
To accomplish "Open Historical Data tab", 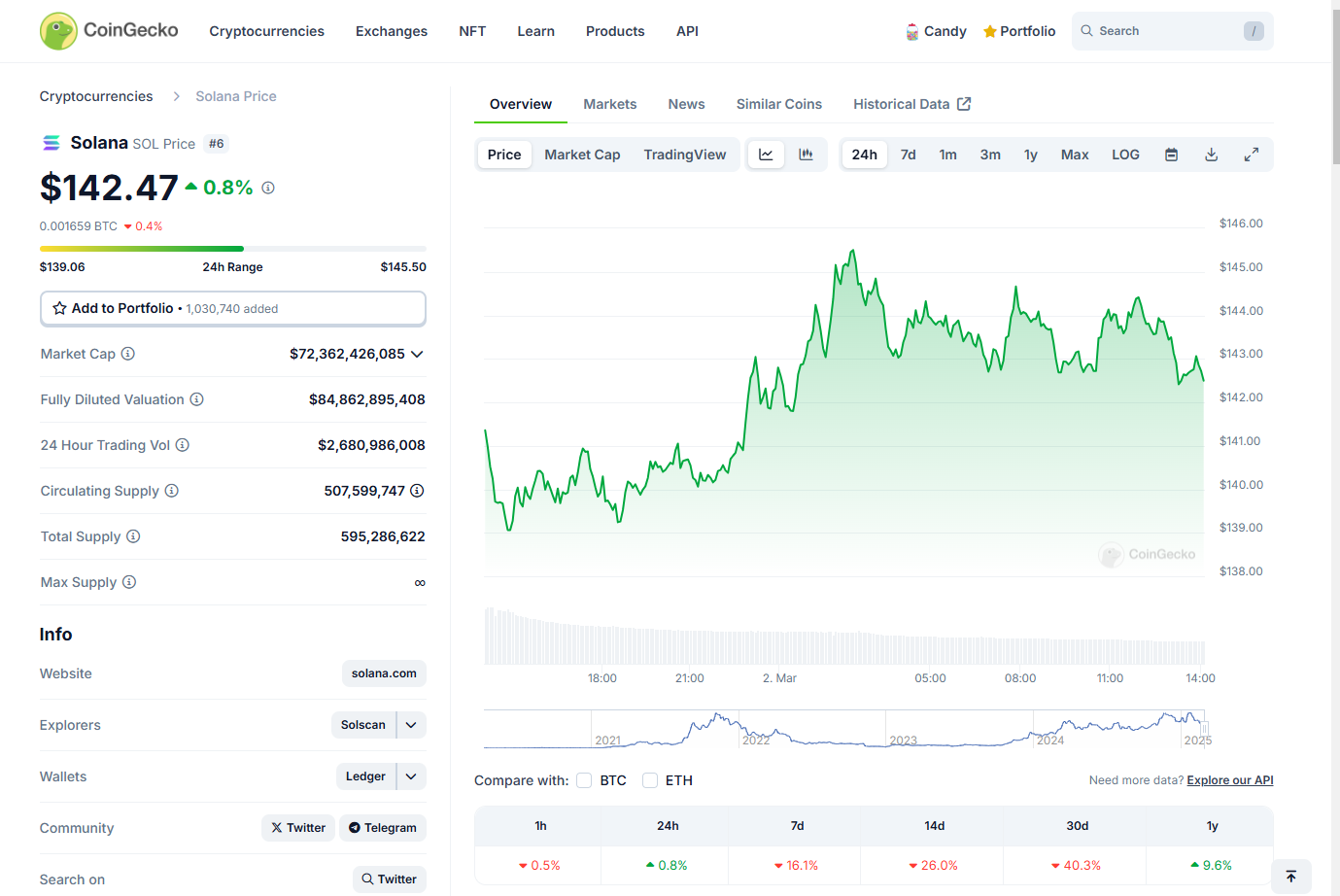I will click(x=911, y=104).
